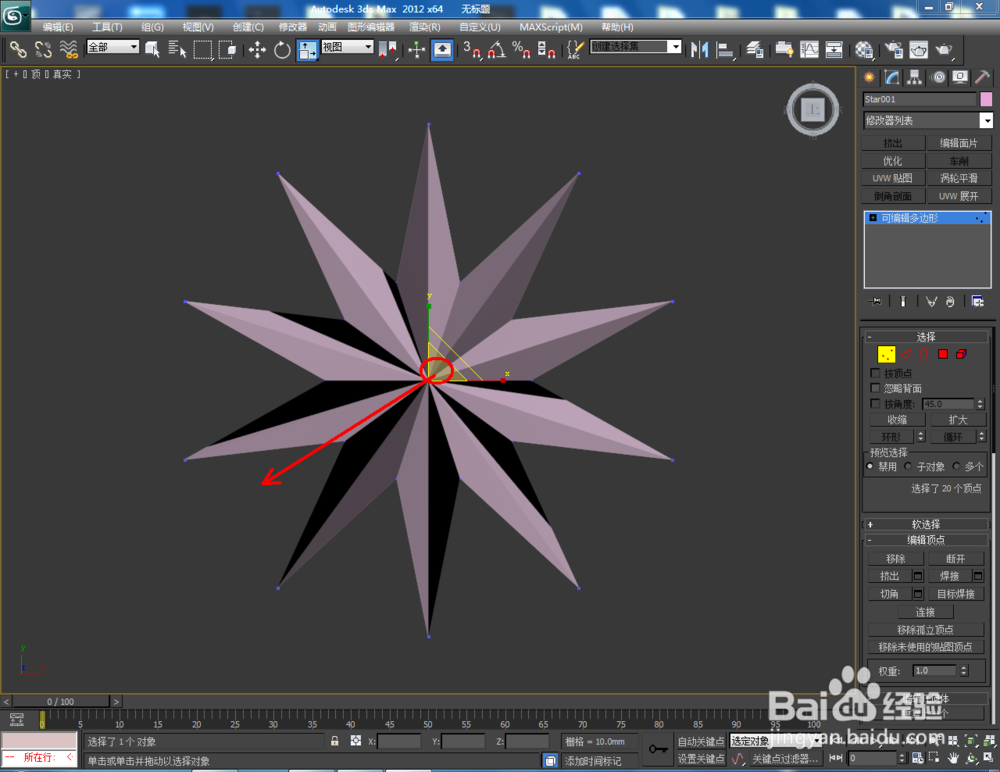Open the Create command panel tab
The width and height of the screenshot is (1000, 772).
coord(869,78)
